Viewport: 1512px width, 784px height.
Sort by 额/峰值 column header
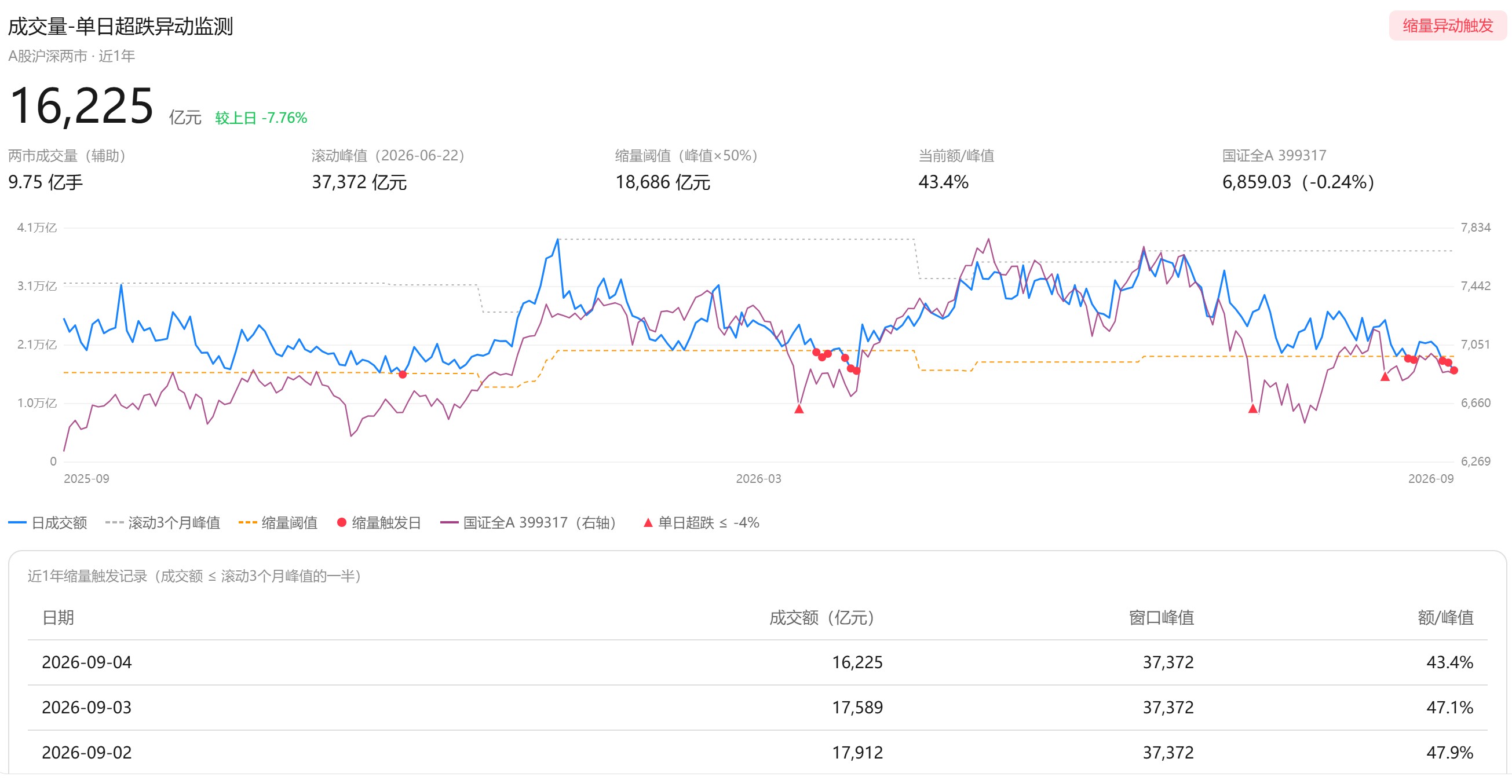1446,618
